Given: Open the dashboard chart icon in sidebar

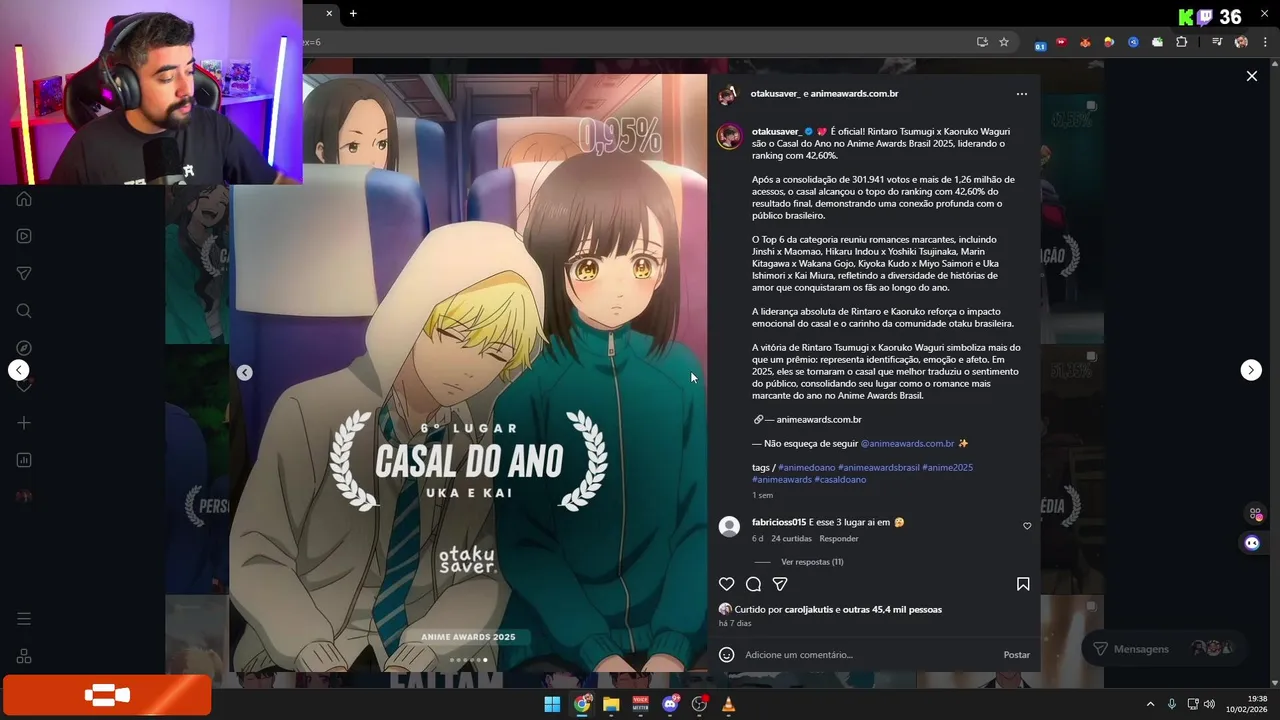Looking at the screenshot, I should pos(24,460).
